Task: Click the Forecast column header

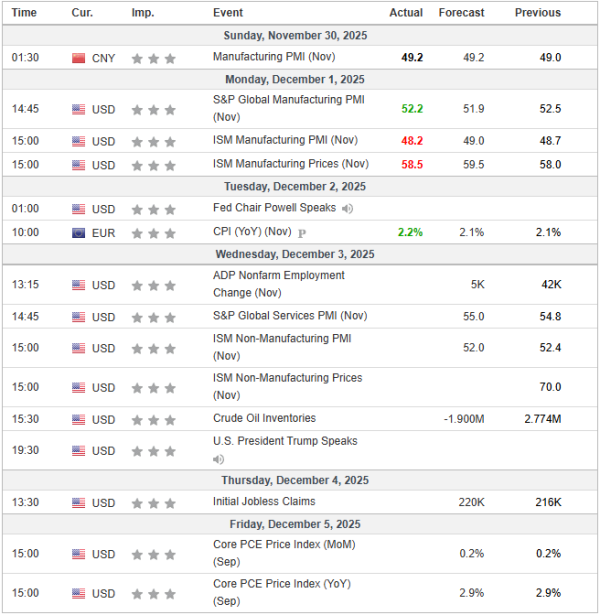Action: [x=461, y=13]
